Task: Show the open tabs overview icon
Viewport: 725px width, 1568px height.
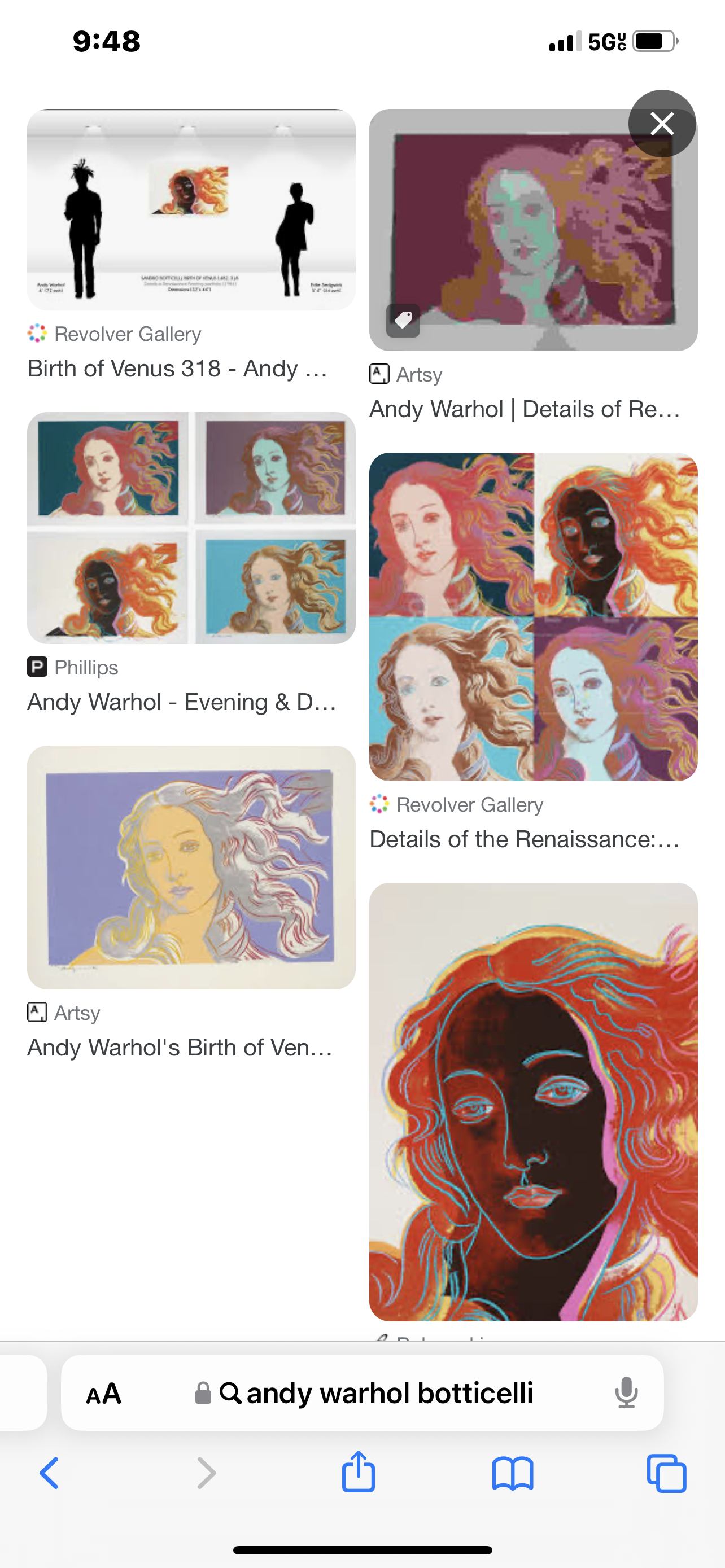Action: pyautogui.click(x=667, y=1474)
